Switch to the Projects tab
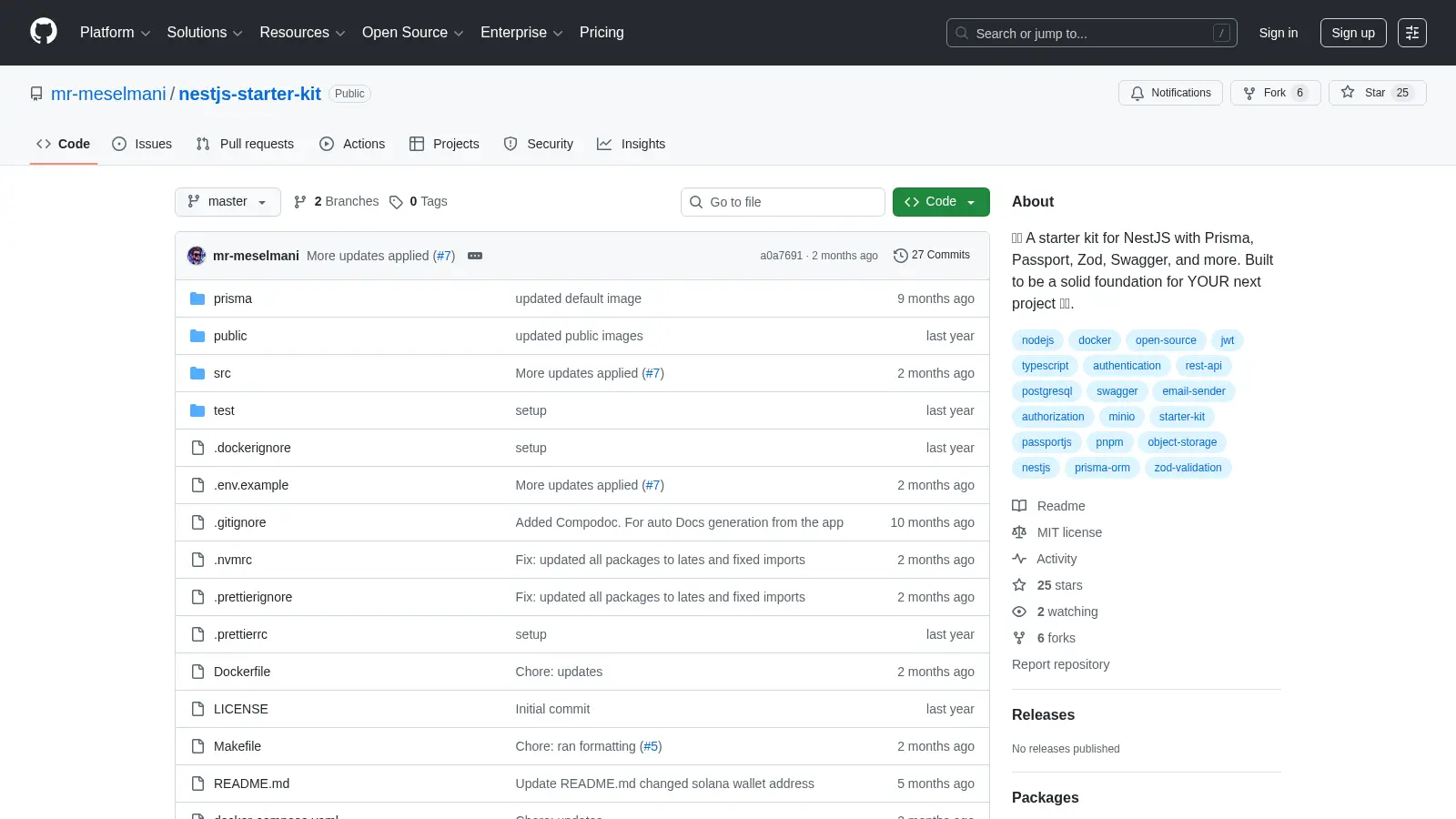The height and width of the screenshot is (819, 1456). [x=444, y=144]
